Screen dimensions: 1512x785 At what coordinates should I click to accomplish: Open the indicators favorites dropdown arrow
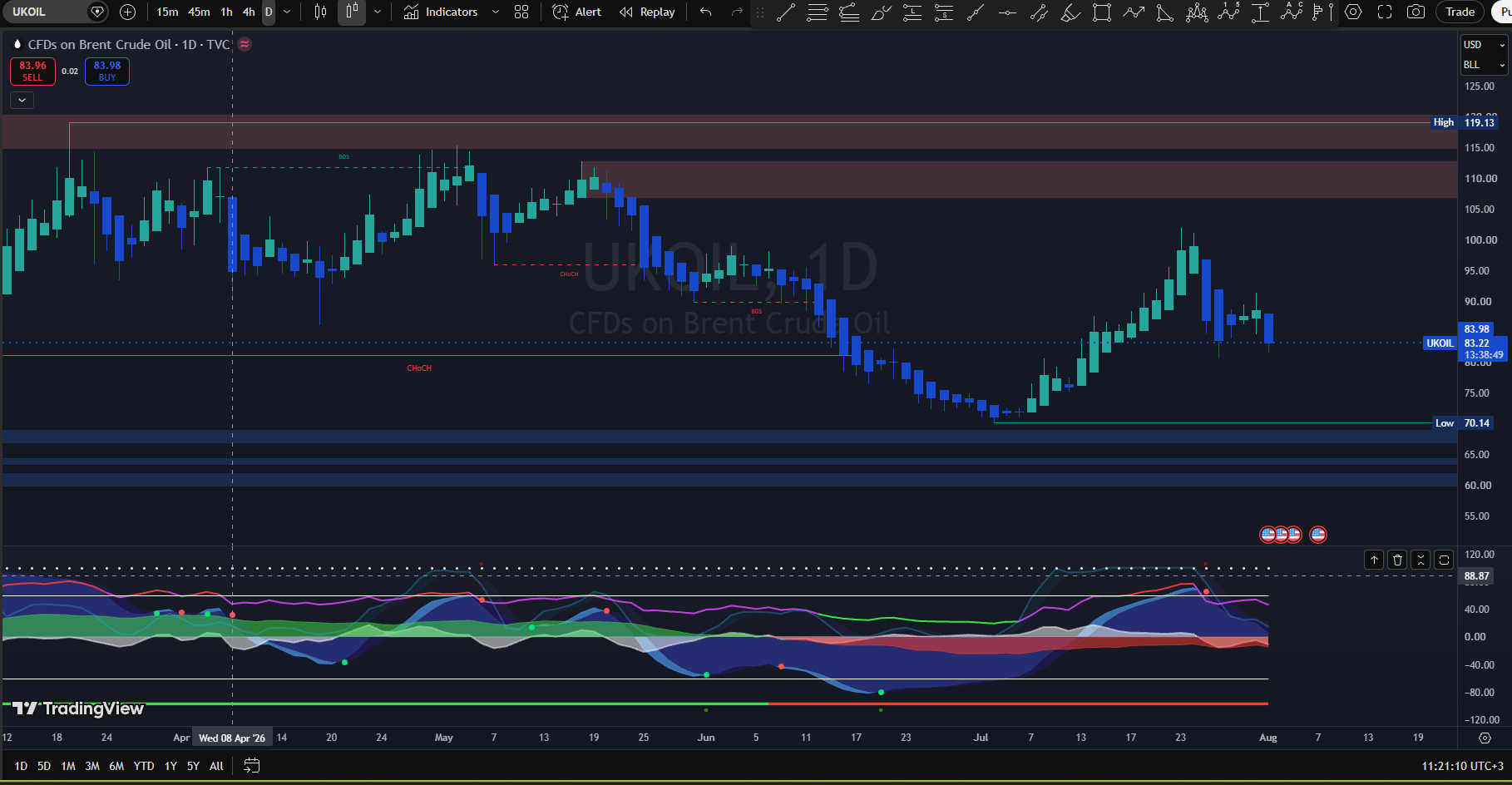[496, 12]
